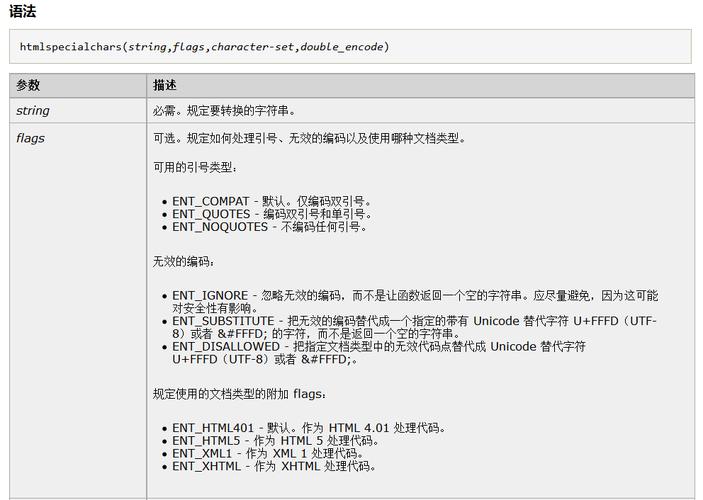Click the ENT_QUOTES list item
The width and height of the screenshot is (703, 500).
pos(272,214)
